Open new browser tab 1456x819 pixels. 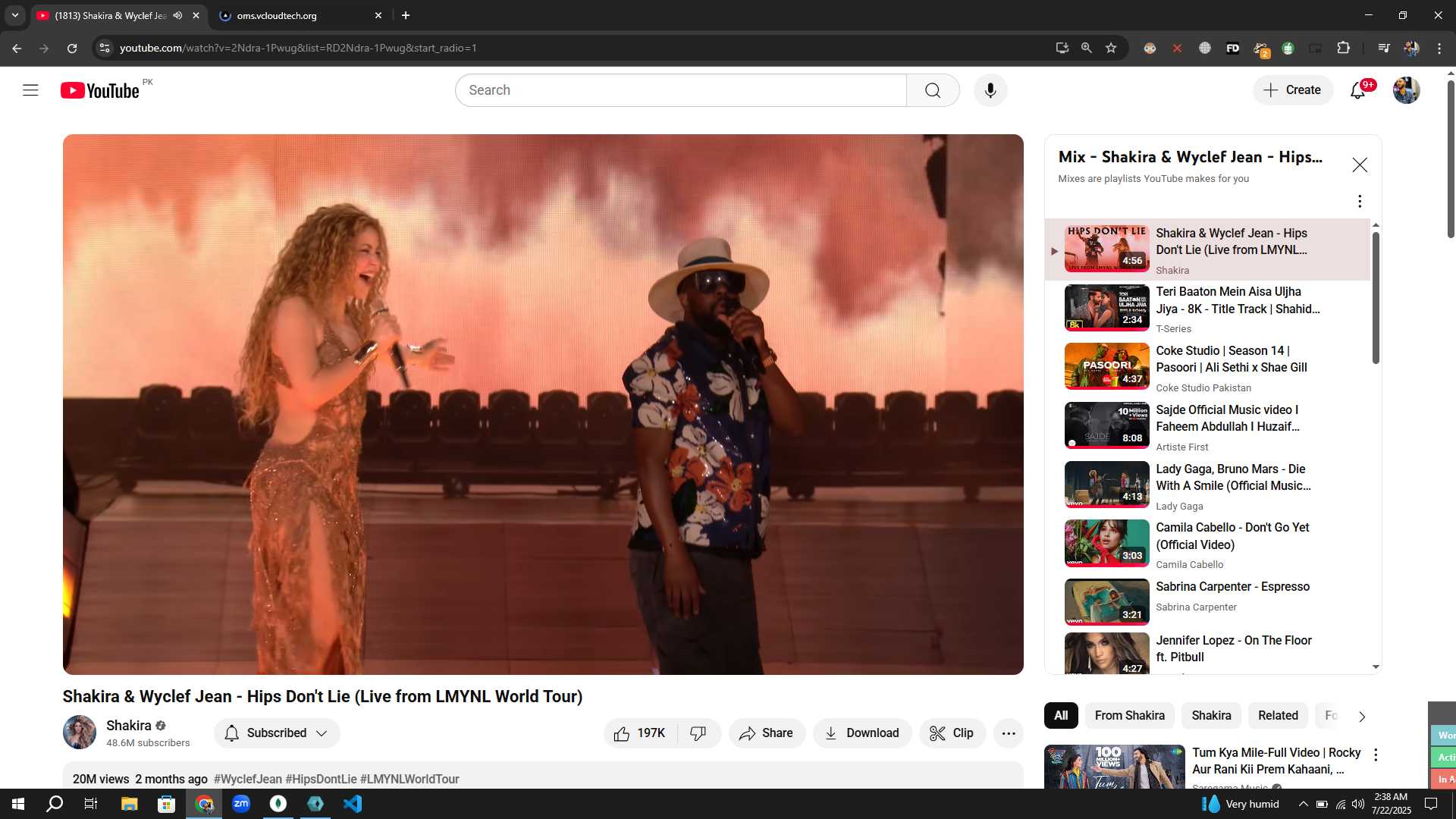[x=406, y=15]
